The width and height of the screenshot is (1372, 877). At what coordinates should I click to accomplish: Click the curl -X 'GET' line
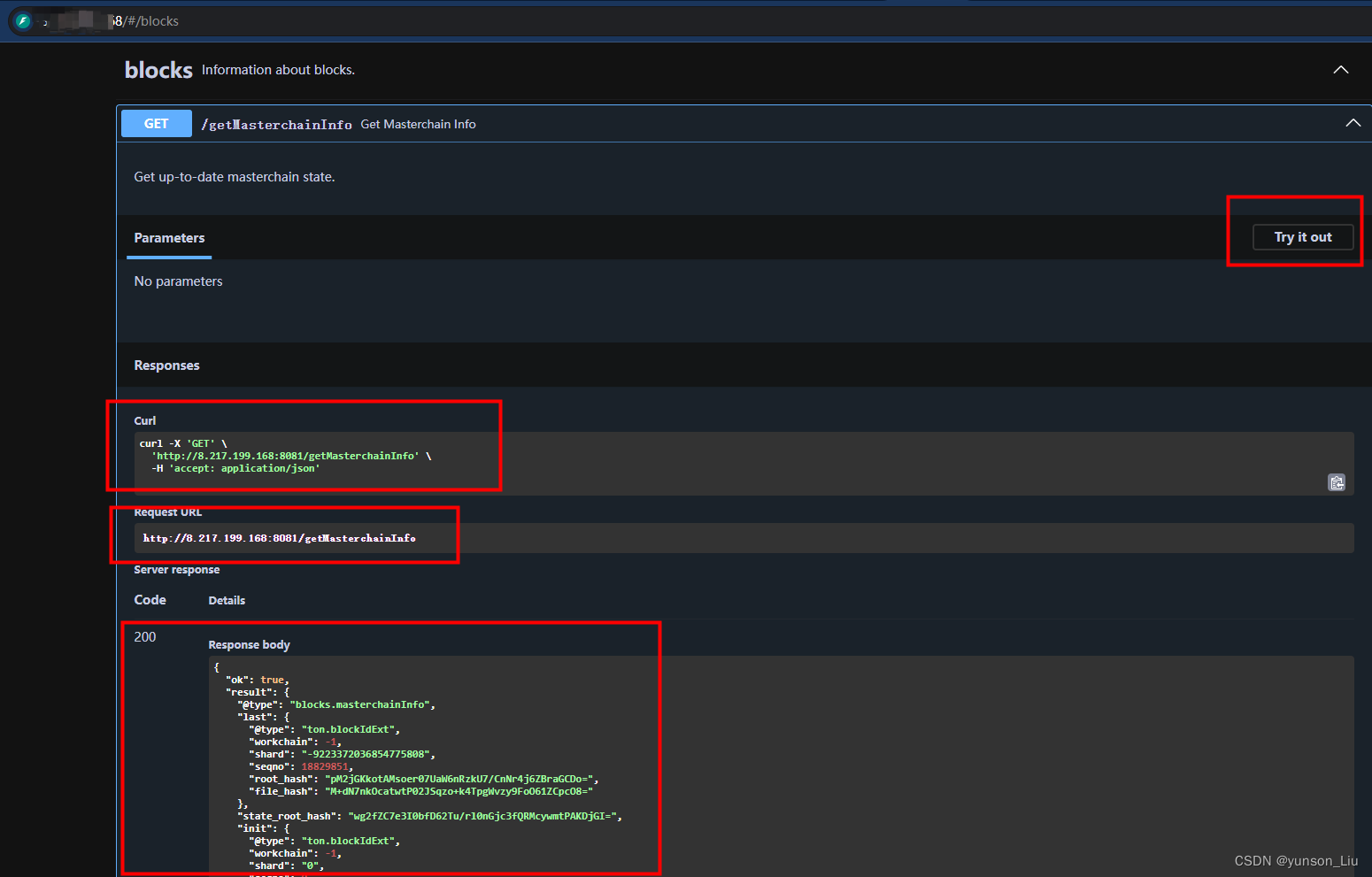183,443
